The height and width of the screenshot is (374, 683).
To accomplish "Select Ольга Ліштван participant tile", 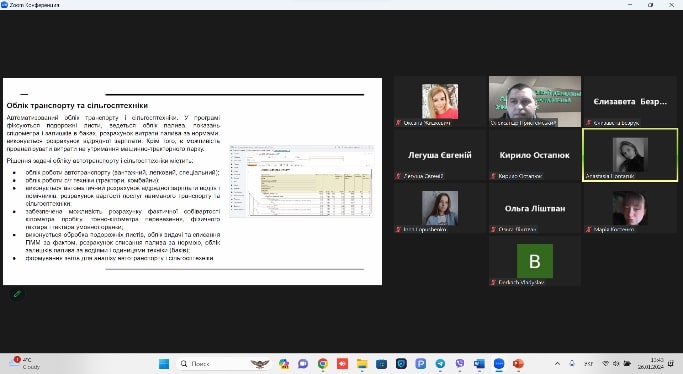I will 534,208.
